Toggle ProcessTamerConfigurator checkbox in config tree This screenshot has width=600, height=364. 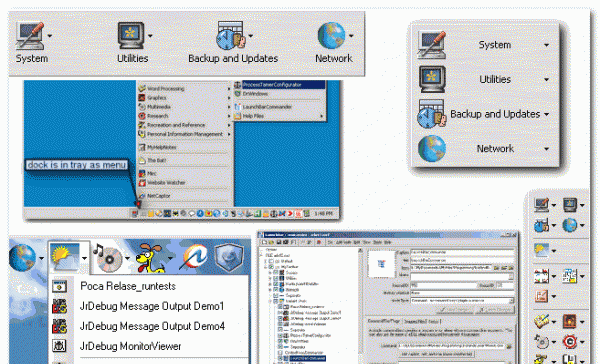(280, 335)
